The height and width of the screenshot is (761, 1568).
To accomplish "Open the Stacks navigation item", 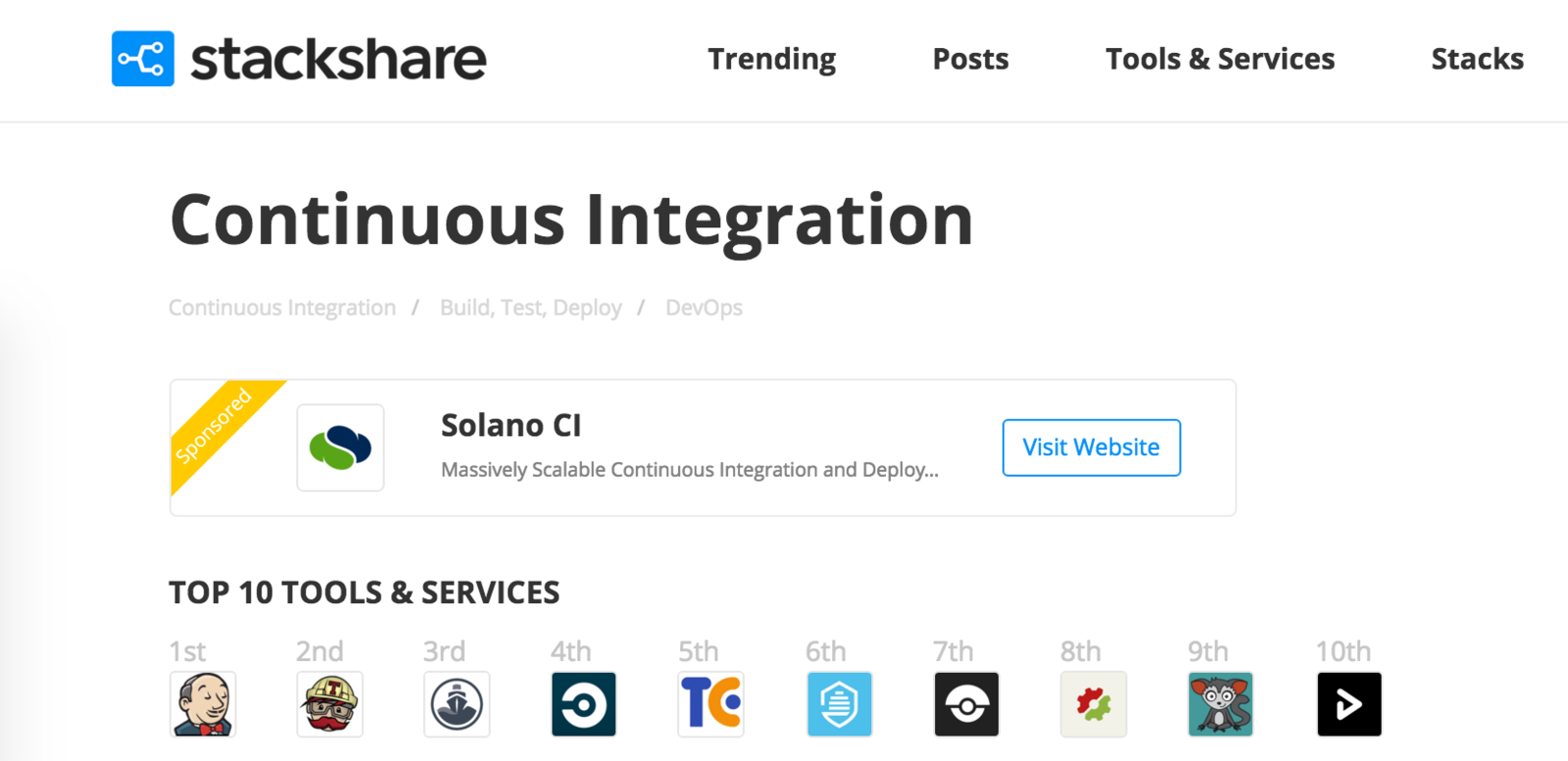I will pyautogui.click(x=1478, y=60).
